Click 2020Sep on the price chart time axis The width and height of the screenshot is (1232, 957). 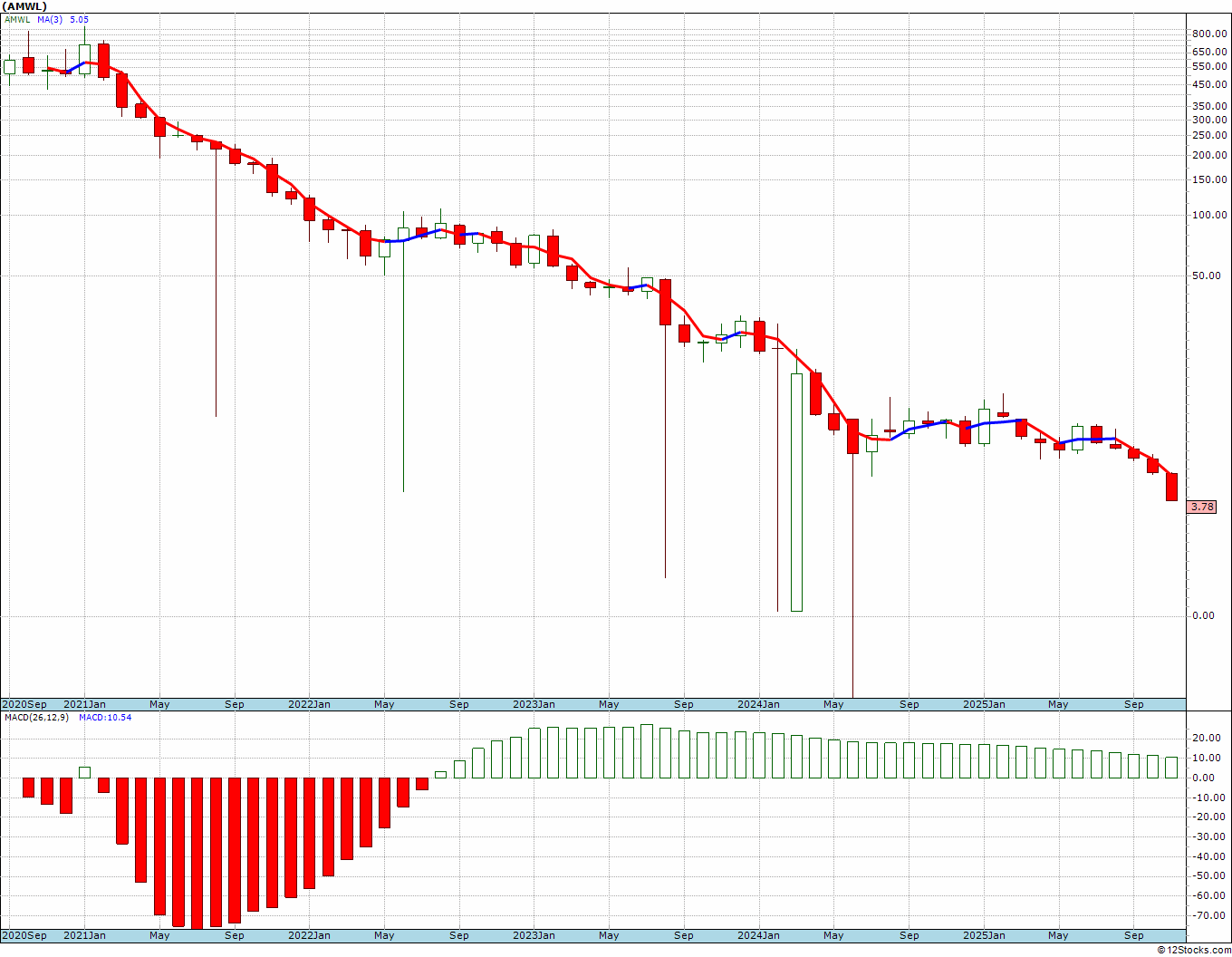(x=24, y=704)
